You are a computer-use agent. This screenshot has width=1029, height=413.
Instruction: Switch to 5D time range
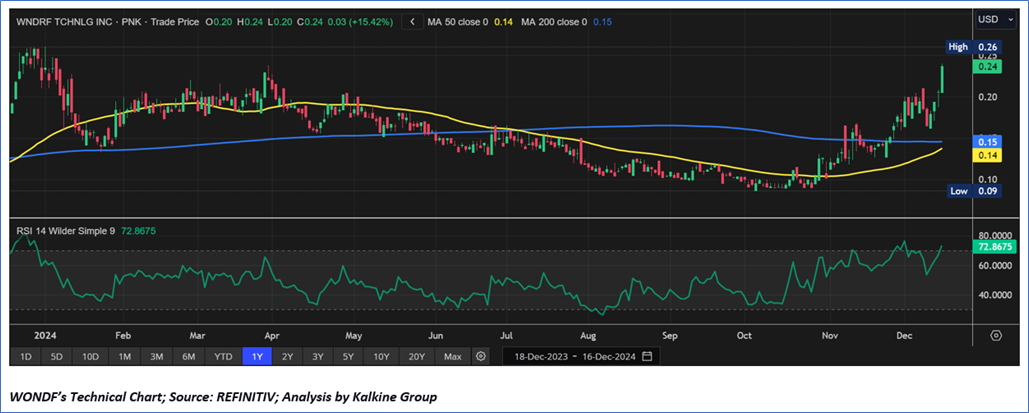tap(57, 356)
